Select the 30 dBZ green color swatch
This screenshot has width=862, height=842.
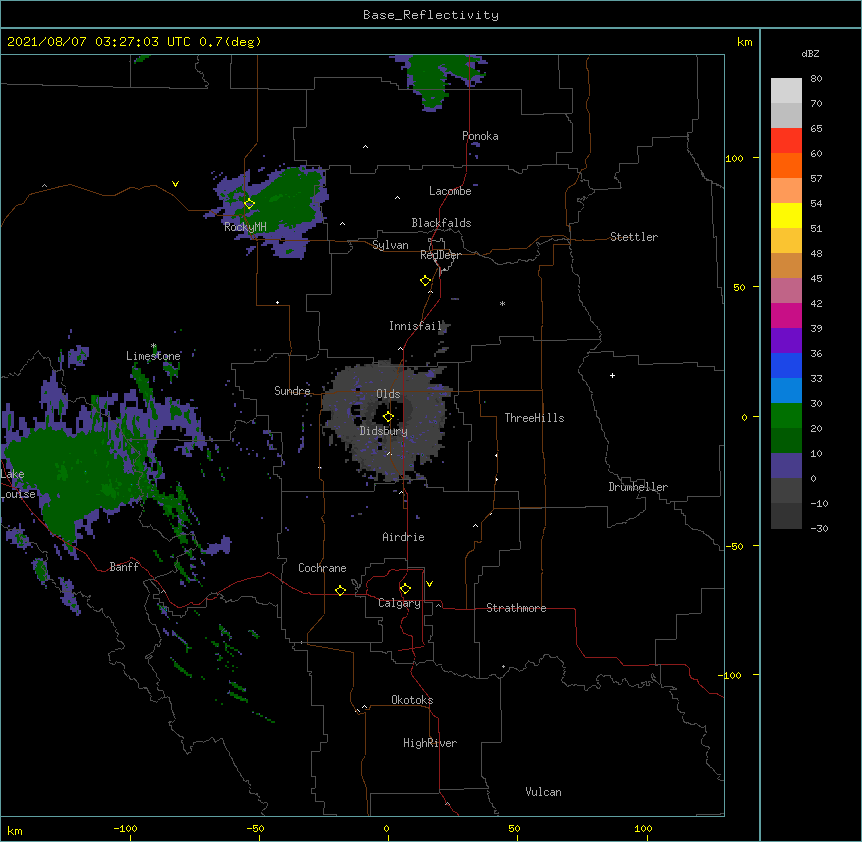pyautogui.click(x=786, y=416)
